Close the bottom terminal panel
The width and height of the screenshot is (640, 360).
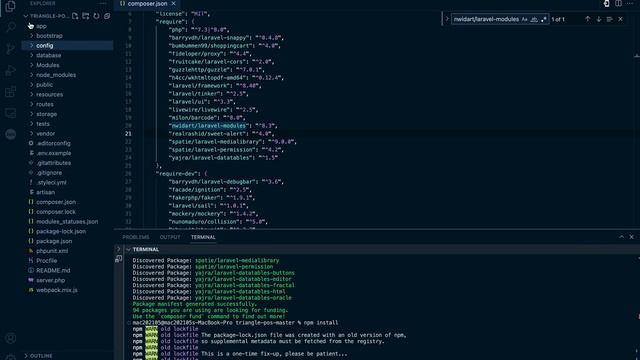coord(631,237)
